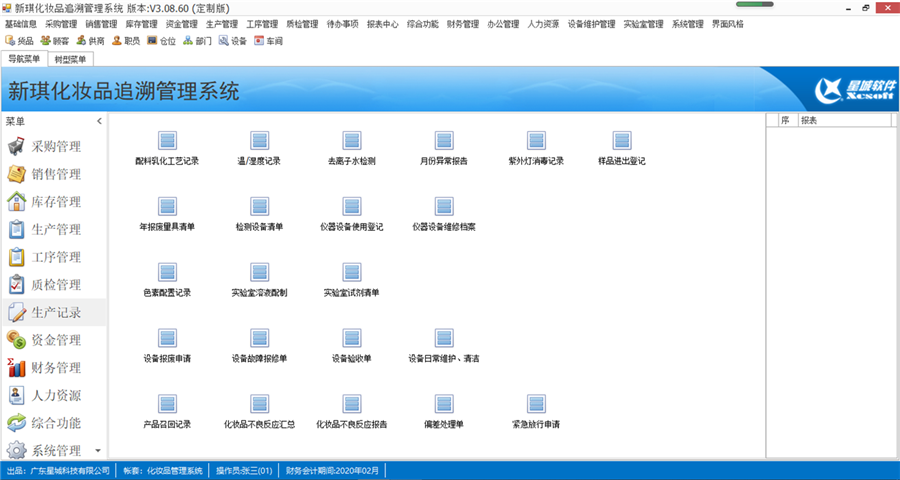Click 仓位 toolbar shortcut
This screenshot has height=480, width=900.
pos(162,41)
